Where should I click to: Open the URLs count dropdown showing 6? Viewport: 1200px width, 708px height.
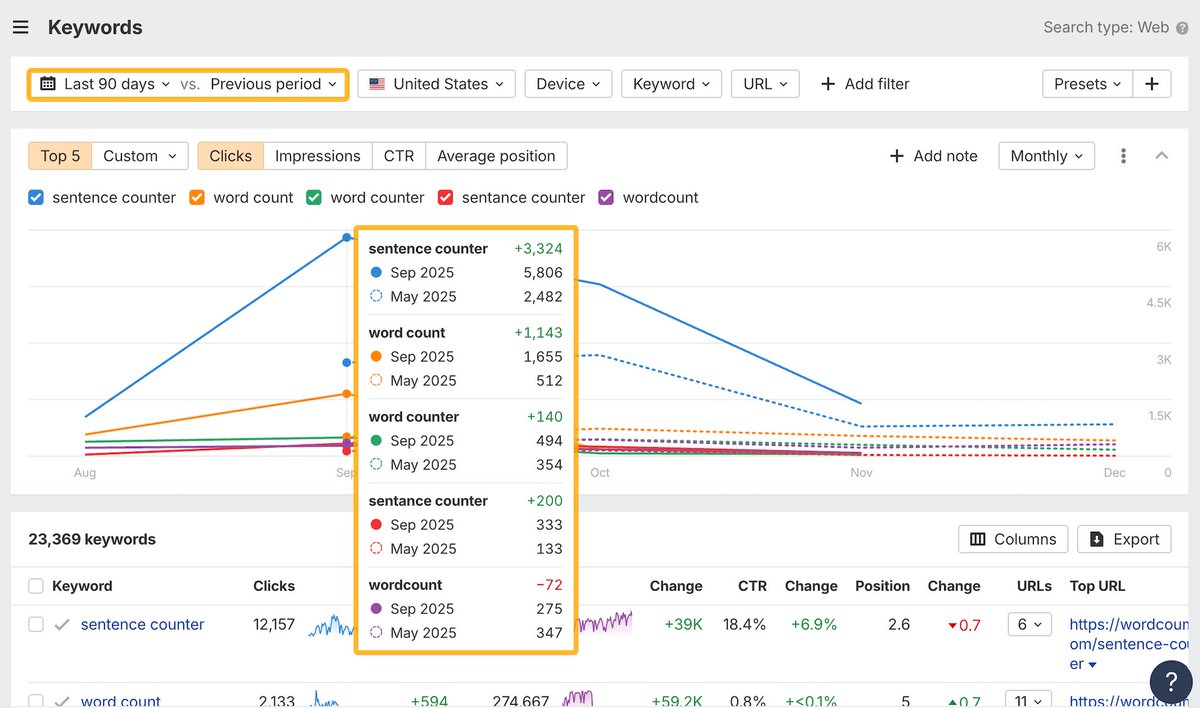(1028, 624)
